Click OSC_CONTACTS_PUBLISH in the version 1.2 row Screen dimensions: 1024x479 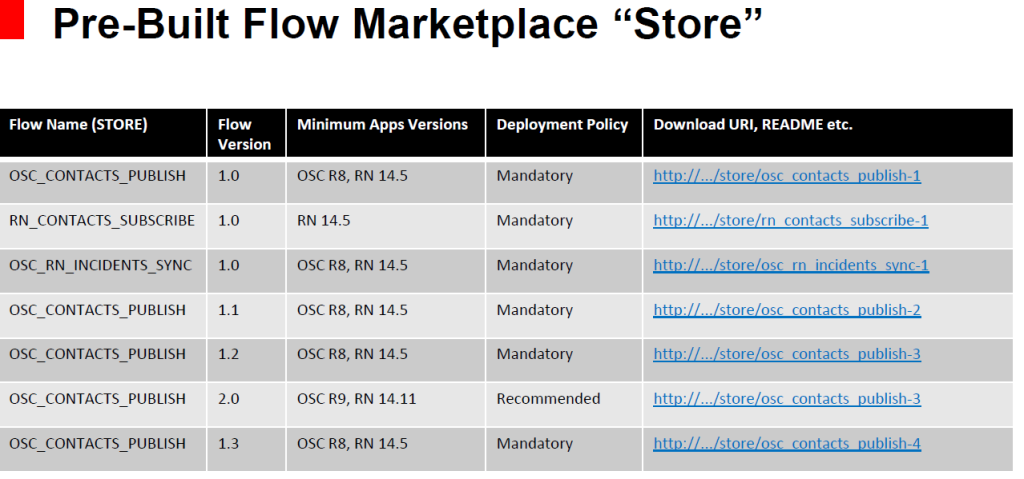click(97, 354)
